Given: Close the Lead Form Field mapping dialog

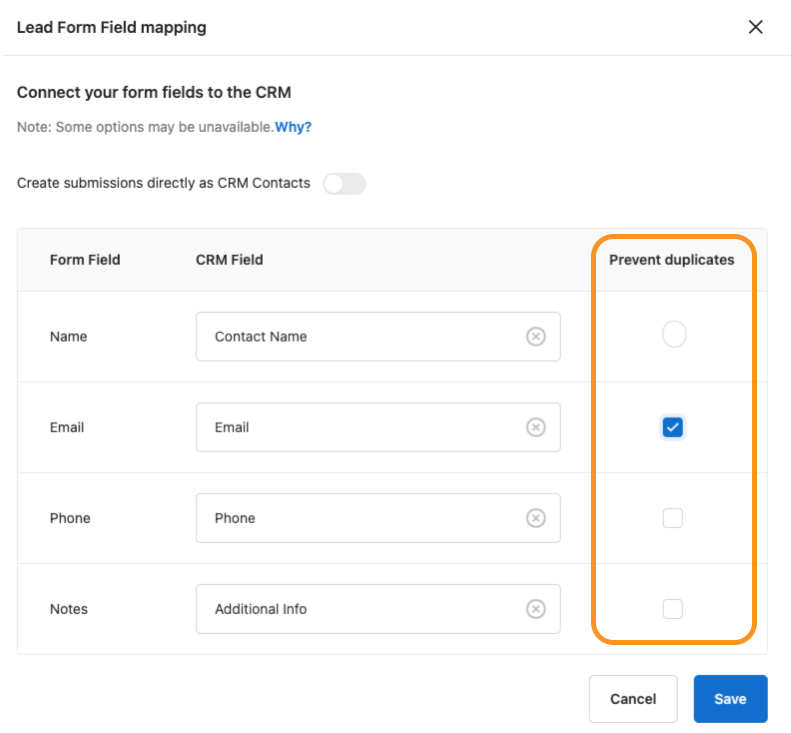Looking at the screenshot, I should pos(756,27).
